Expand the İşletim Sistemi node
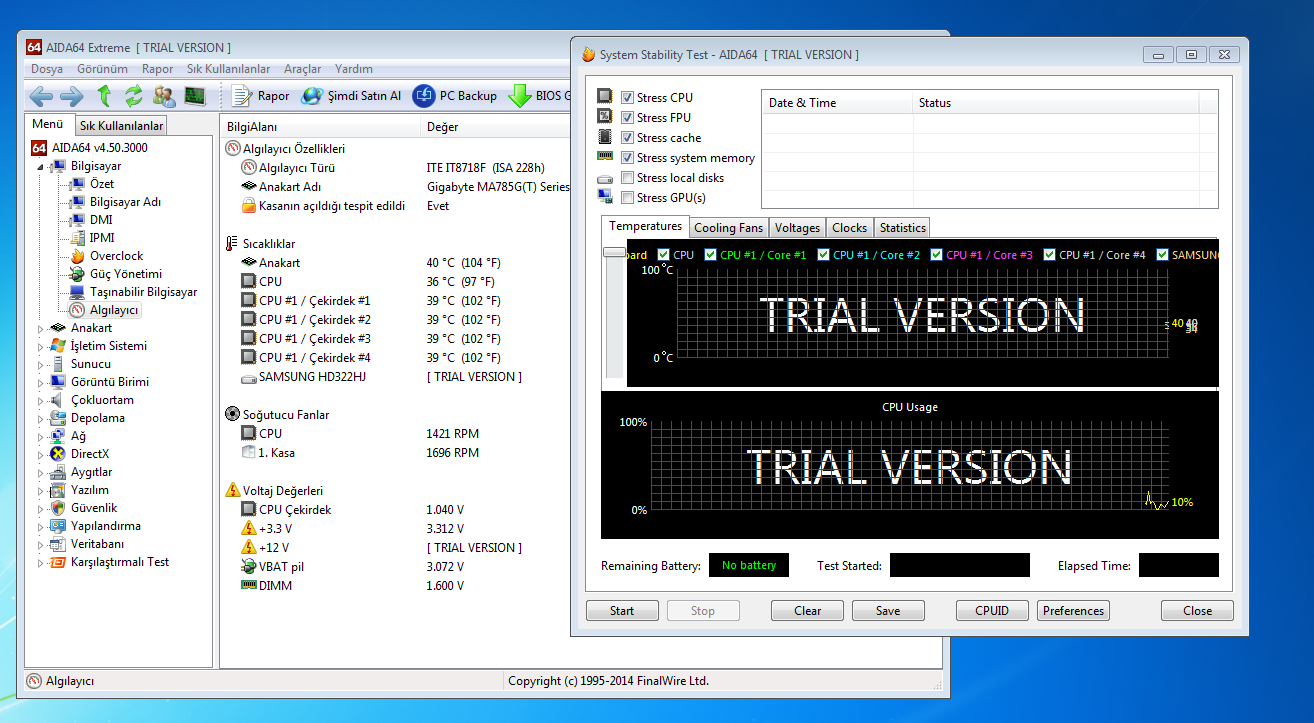The image size is (1314, 723). (x=41, y=346)
